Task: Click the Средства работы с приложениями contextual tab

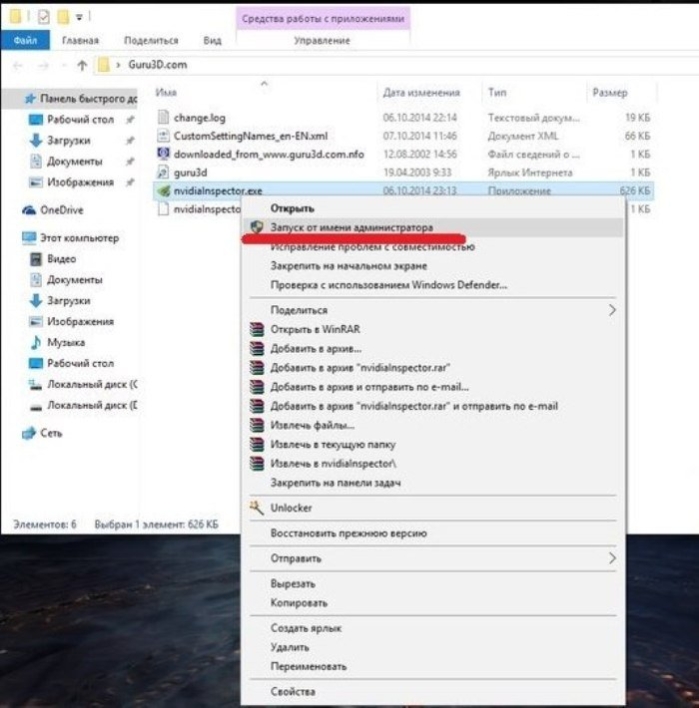Action: pos(323,19)
